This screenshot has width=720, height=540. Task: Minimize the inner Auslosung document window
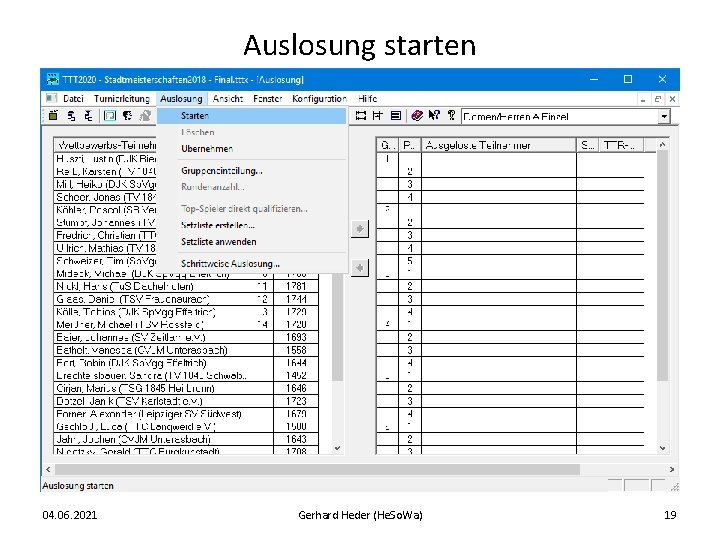click(643, 99)
